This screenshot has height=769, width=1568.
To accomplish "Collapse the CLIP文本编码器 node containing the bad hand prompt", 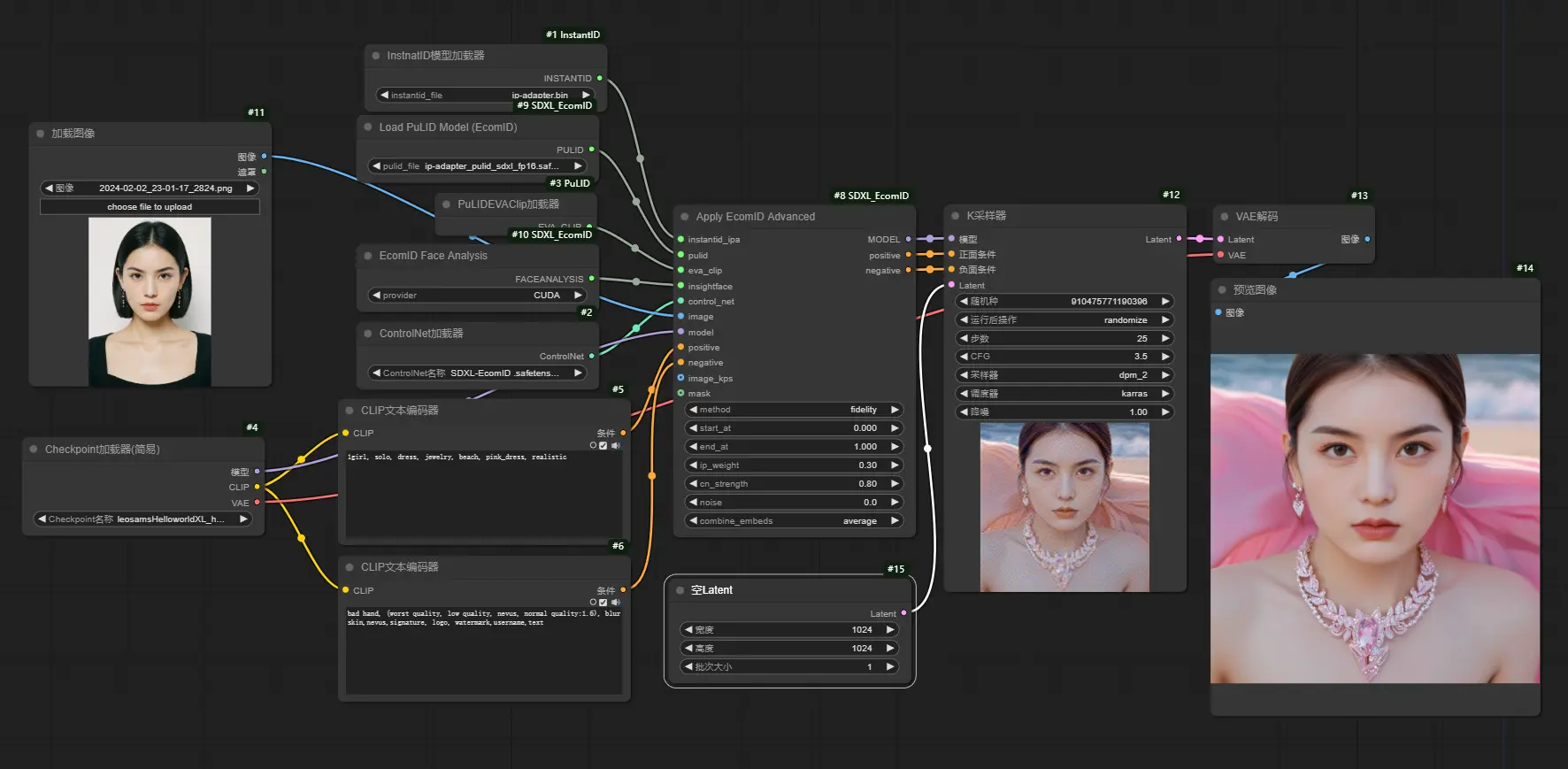I will coord(350,567).
